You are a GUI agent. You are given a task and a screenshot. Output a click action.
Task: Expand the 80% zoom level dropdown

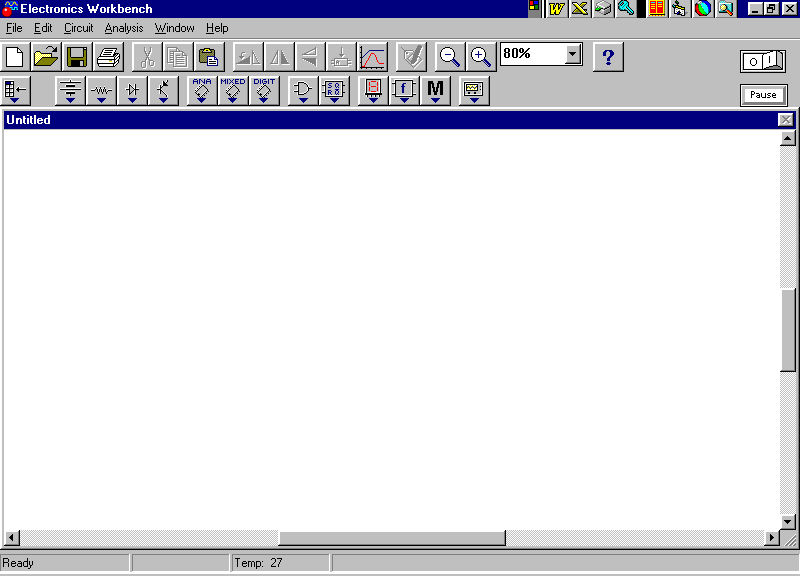[x=573, y=54]
